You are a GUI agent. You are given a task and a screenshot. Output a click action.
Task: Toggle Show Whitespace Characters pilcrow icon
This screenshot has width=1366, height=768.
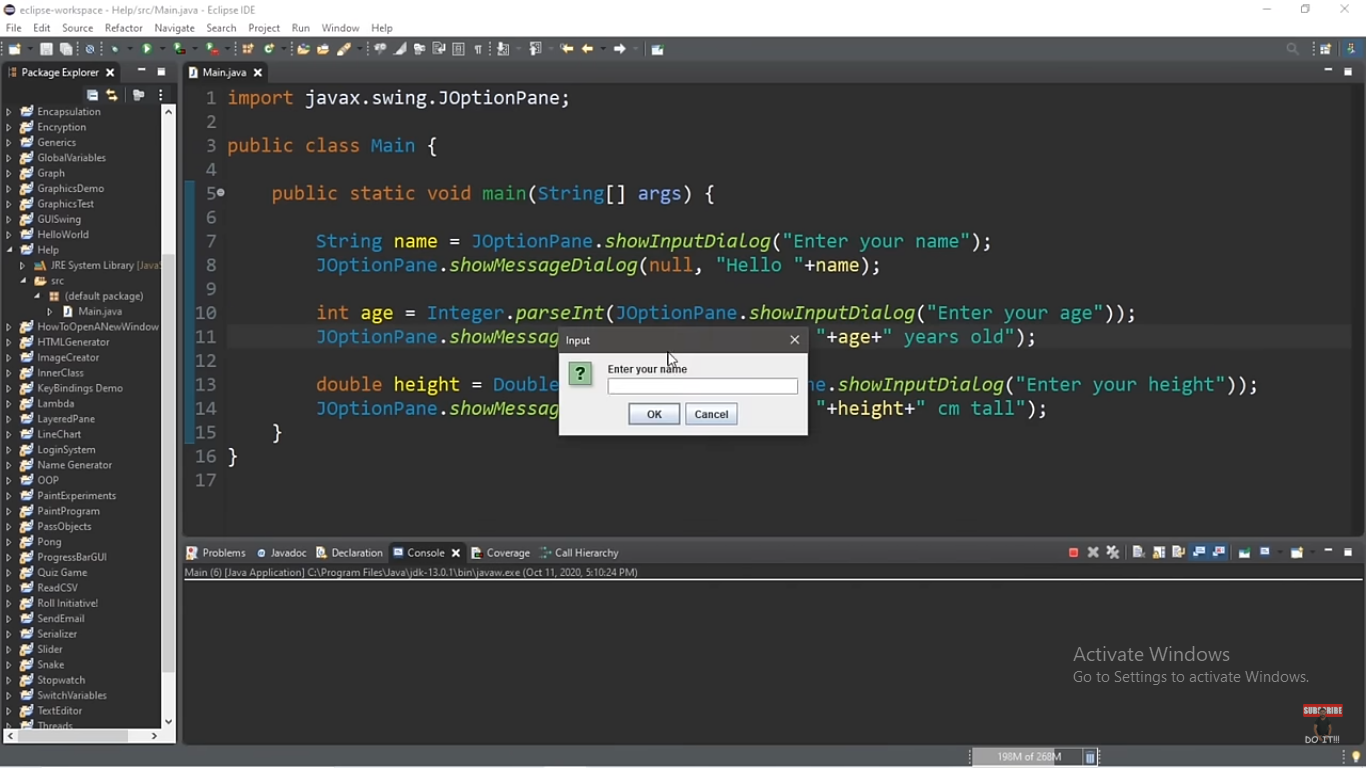pyautogui.click(x=478, y=49)
